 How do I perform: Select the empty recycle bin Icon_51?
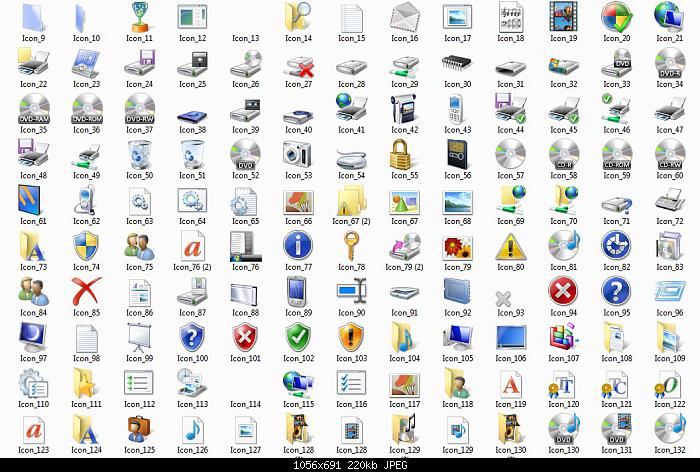(192, 155)
